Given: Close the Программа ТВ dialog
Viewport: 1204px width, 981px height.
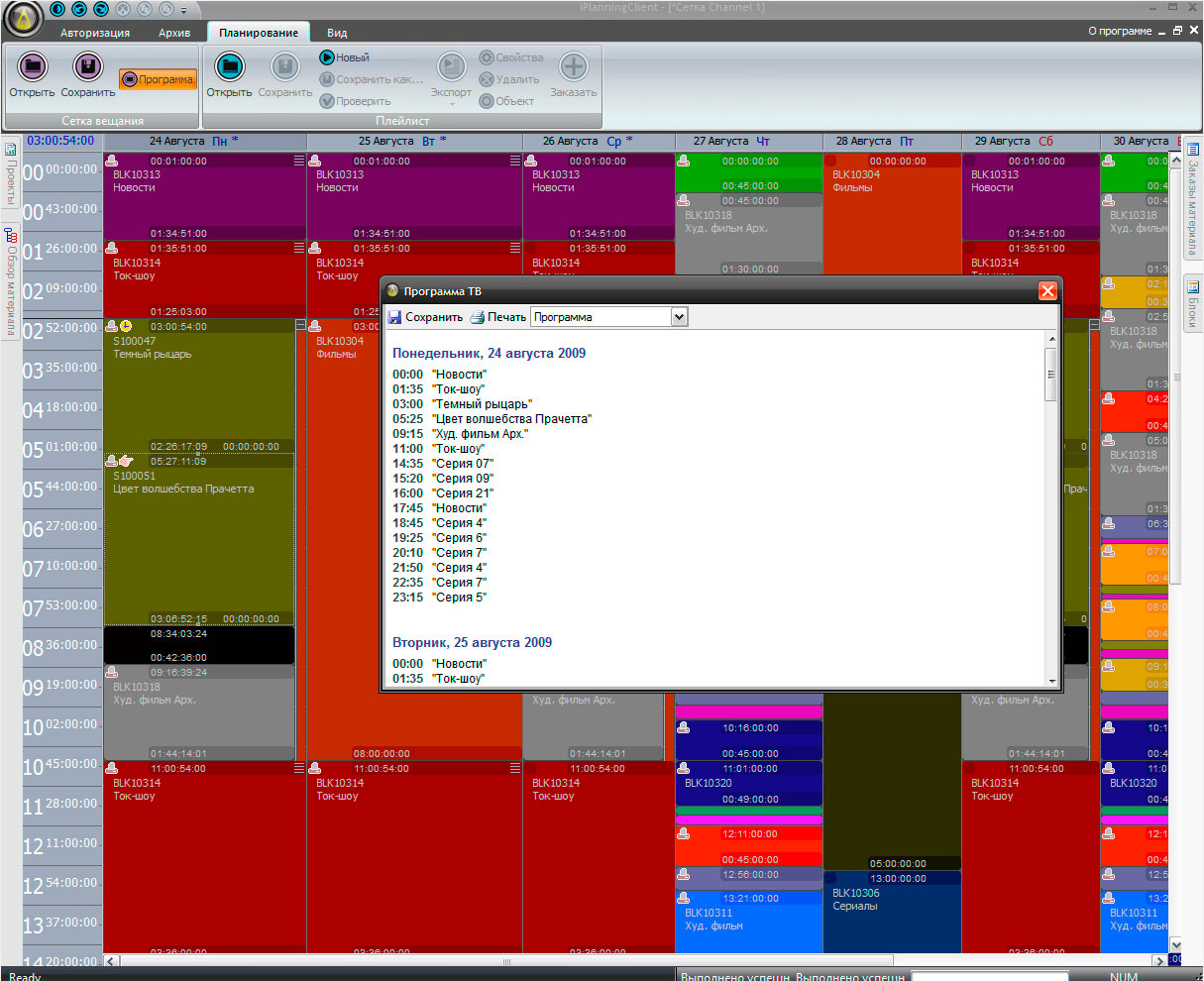Looking at the screenshot, I should [1047, 291].
